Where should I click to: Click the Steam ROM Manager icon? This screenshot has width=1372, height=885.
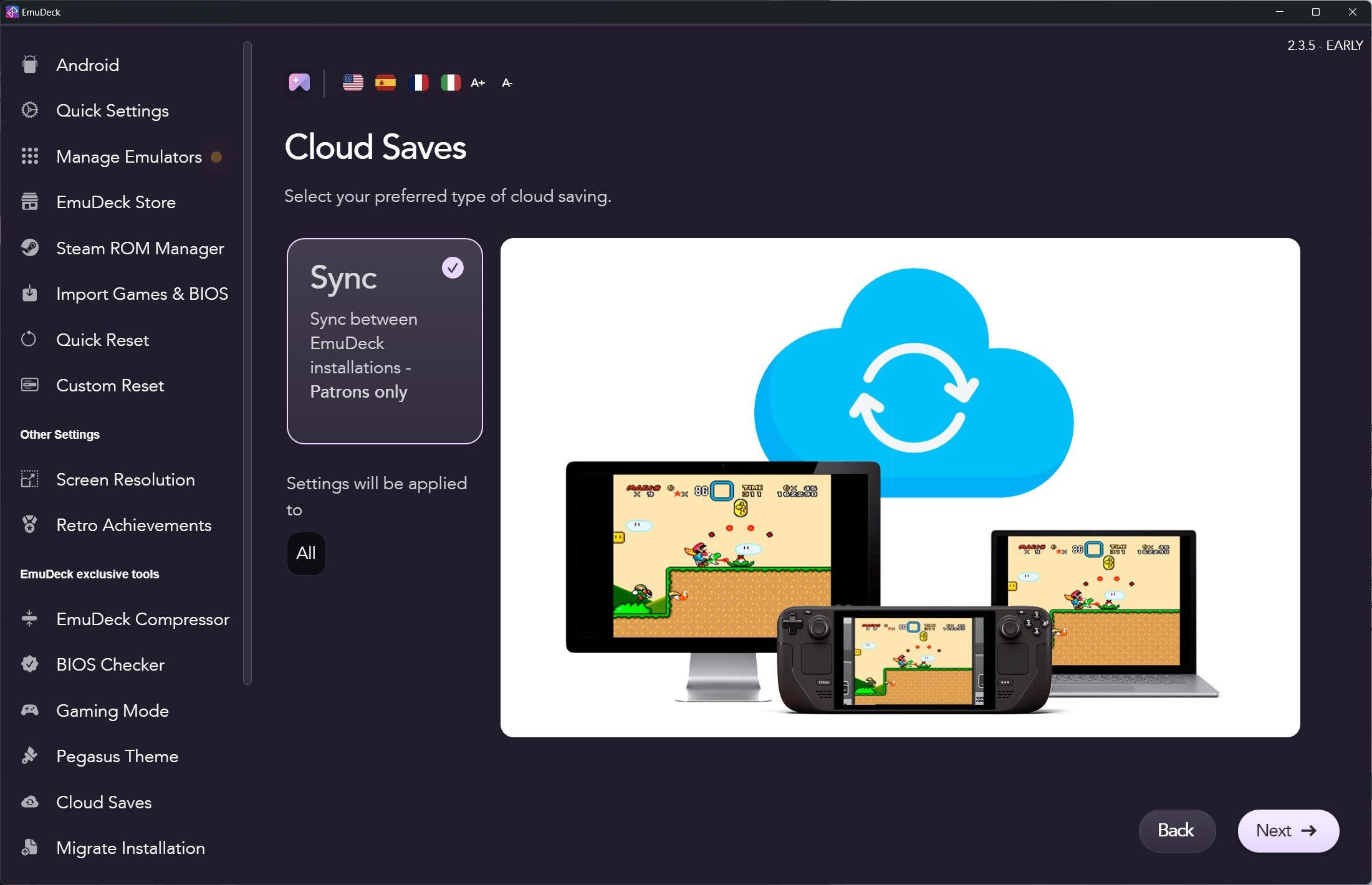(29, 248)
